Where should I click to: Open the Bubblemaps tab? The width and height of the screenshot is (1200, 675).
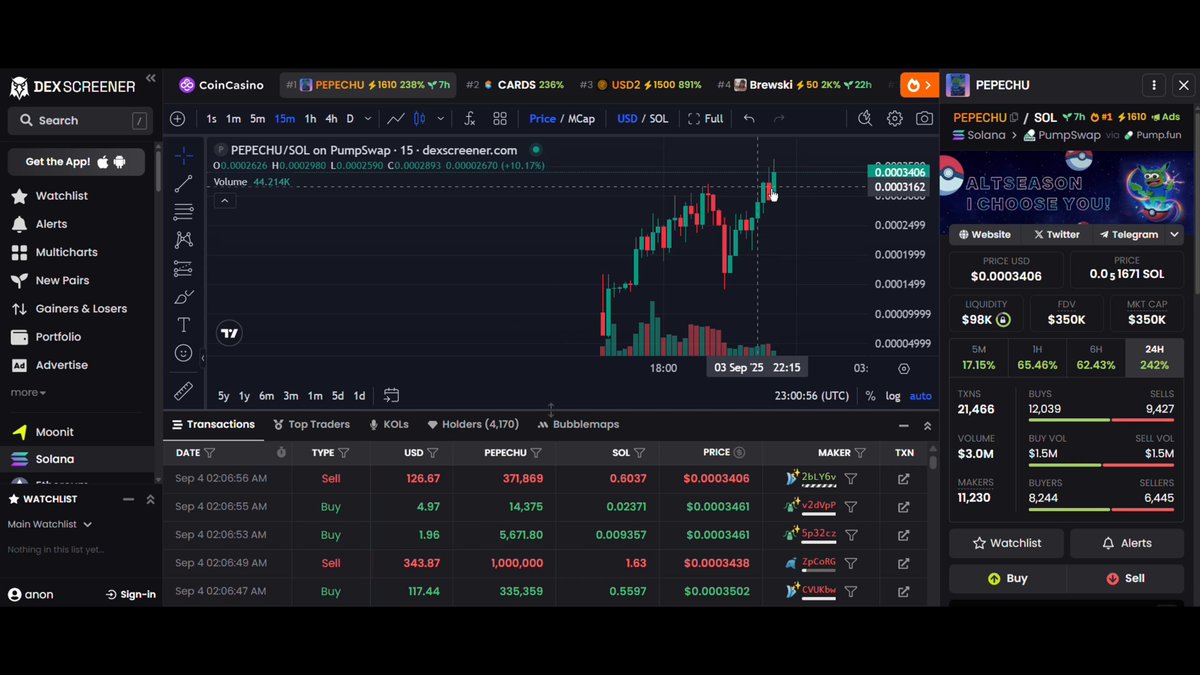578,425
